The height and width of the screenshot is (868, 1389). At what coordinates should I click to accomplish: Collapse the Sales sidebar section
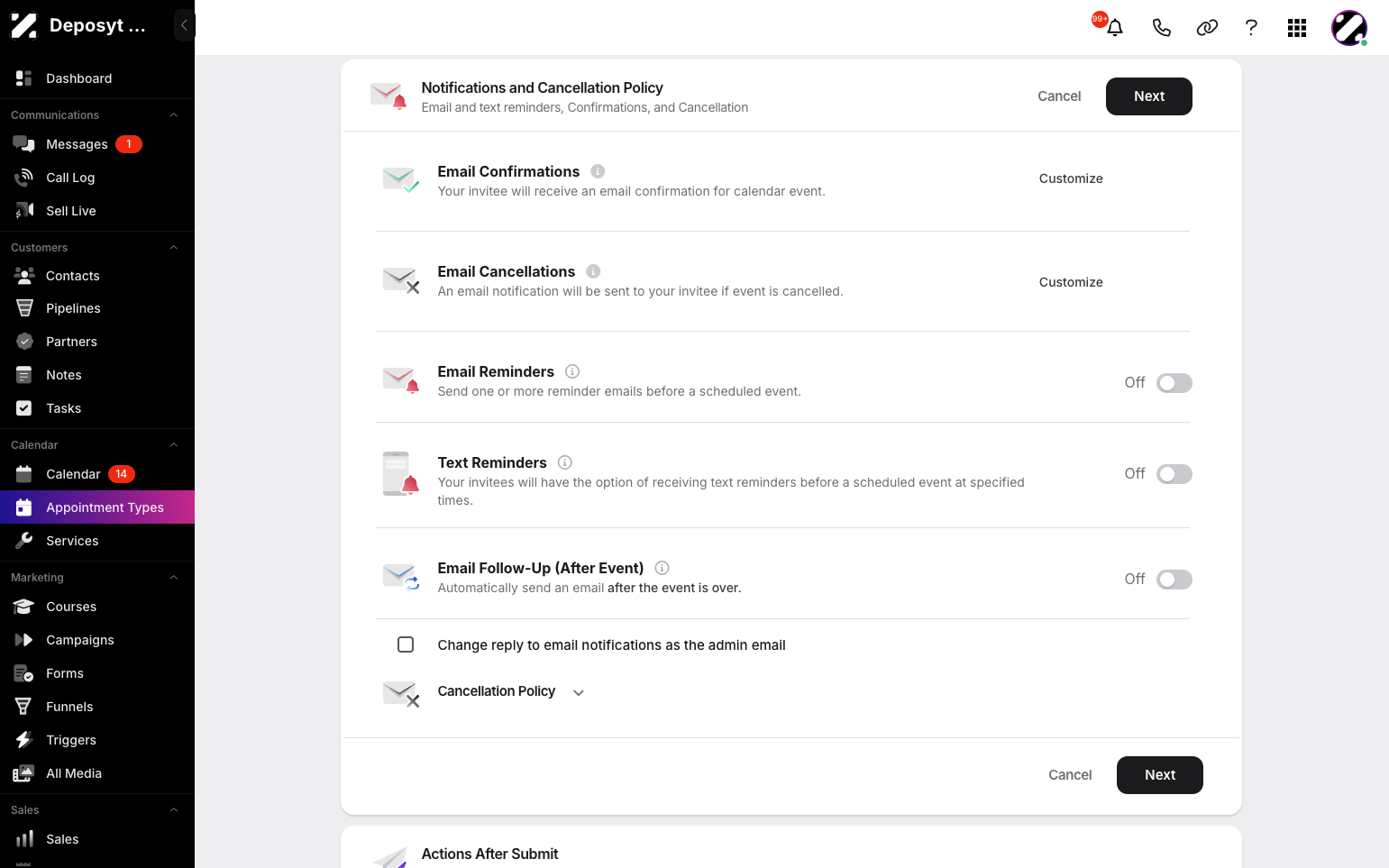[174, 810]
